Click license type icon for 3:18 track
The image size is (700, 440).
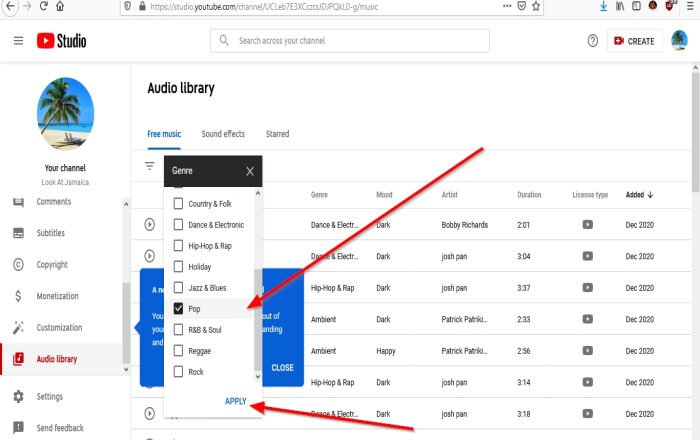[588, 414]
